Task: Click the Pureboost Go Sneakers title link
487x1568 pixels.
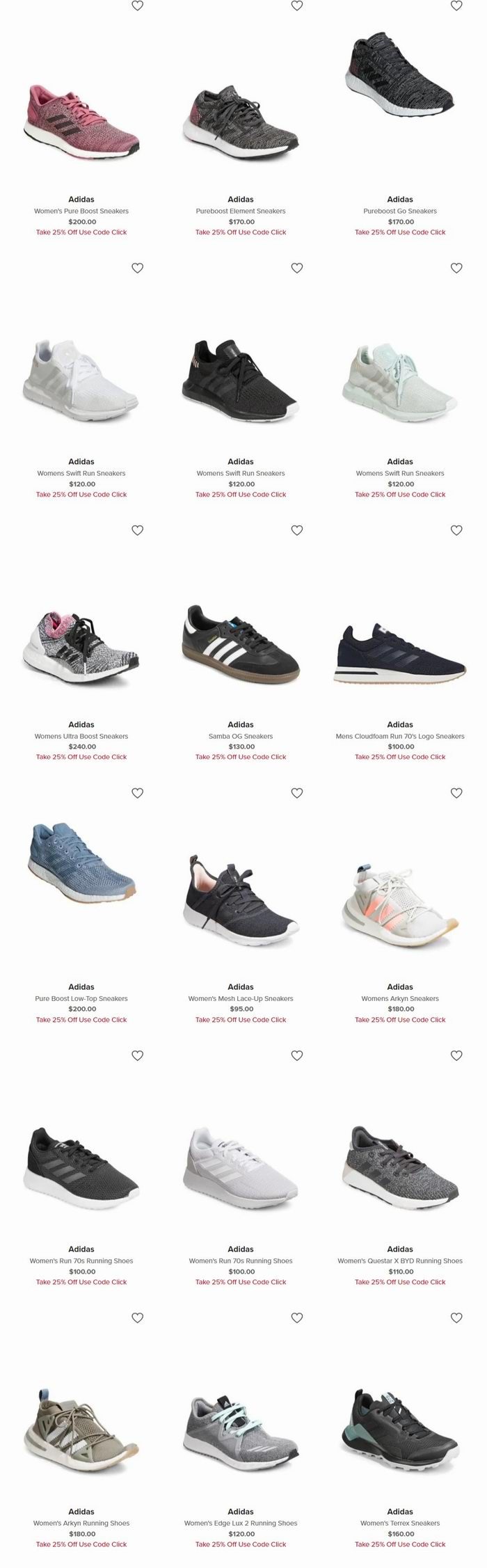Action: pyautogui.click(x=400, y=211)
